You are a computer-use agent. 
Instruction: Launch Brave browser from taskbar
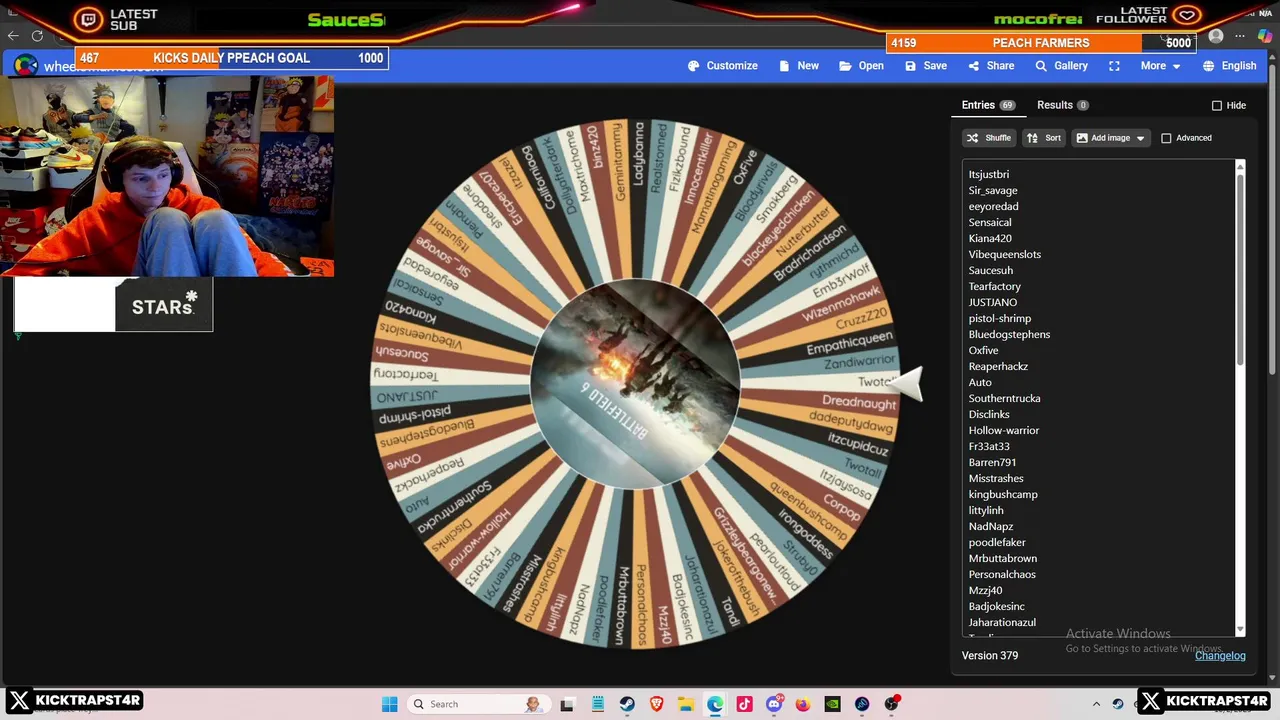(x=656, y=704)
